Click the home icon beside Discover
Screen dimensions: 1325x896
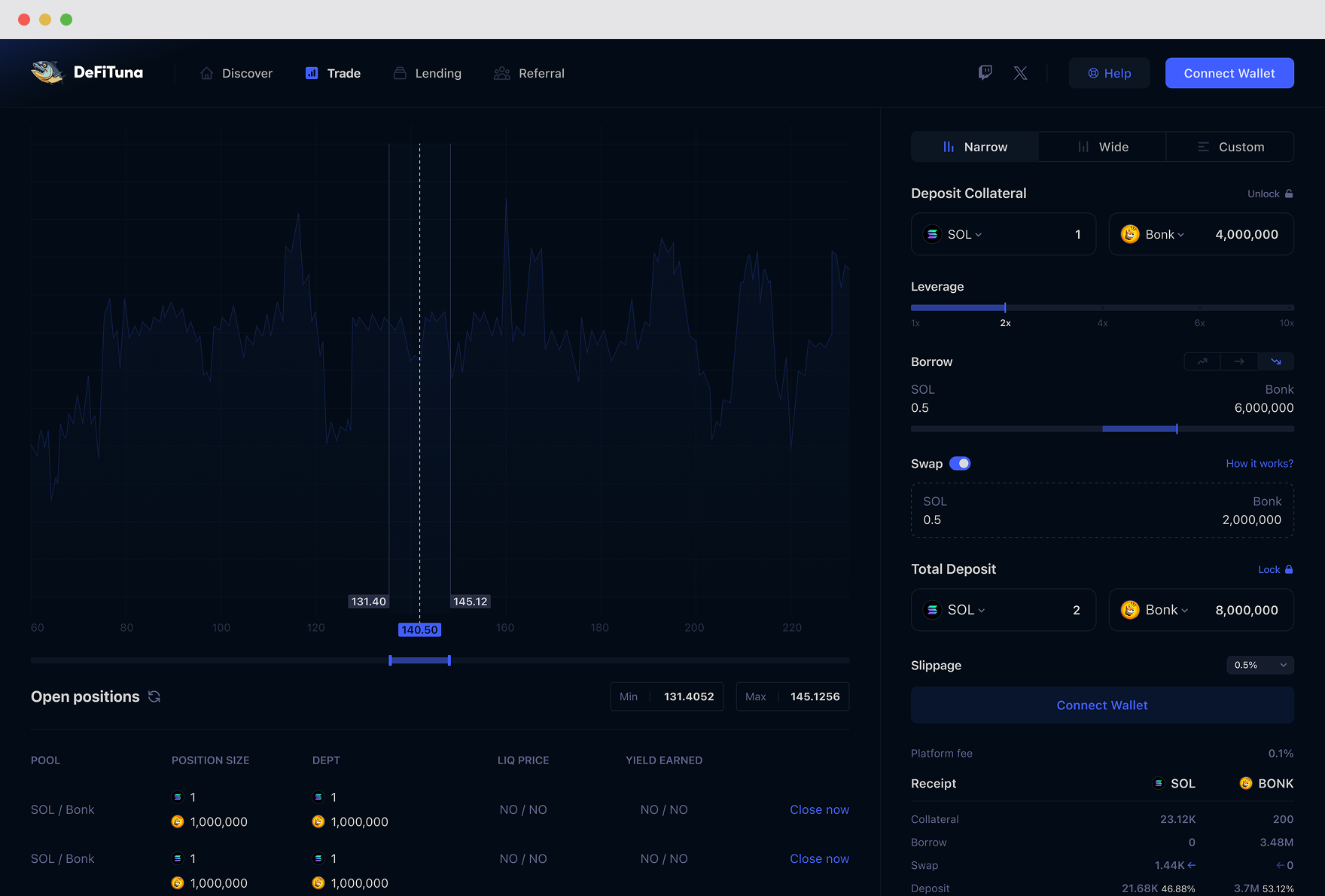point(206,73)
